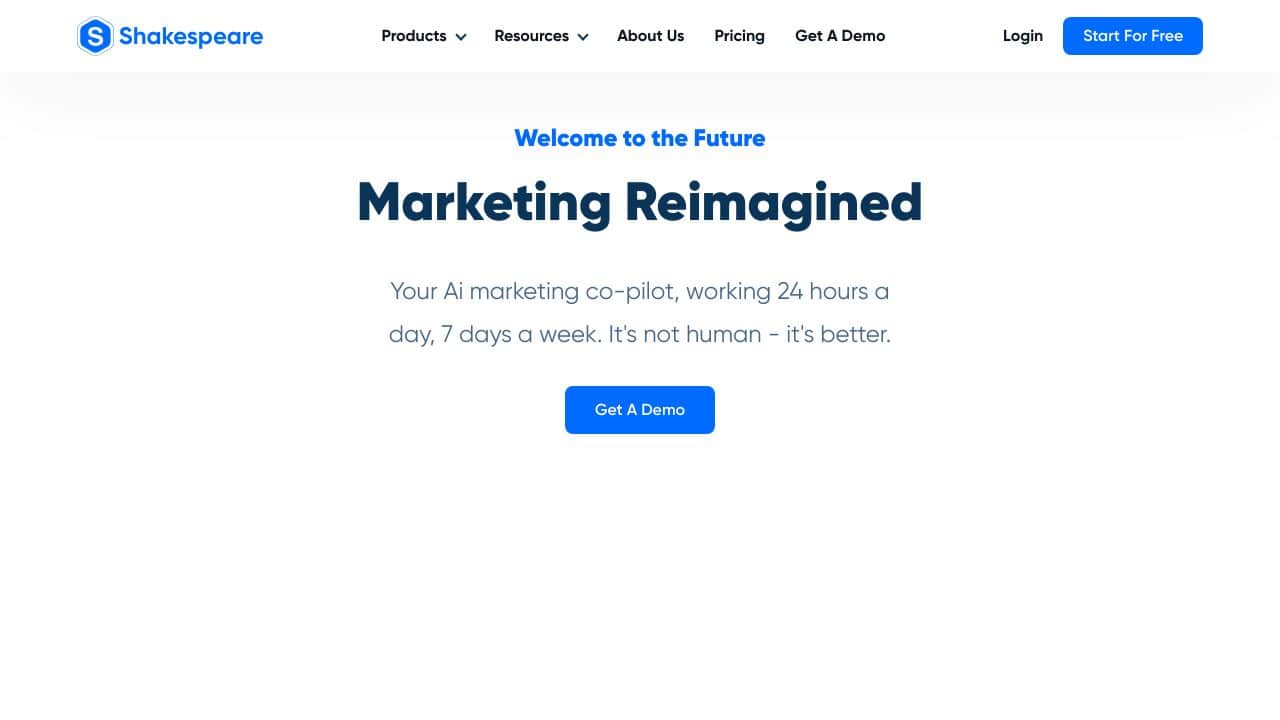Click the blue Get A Demo hero button
The image size is (1280, 720).
[640, 410]
